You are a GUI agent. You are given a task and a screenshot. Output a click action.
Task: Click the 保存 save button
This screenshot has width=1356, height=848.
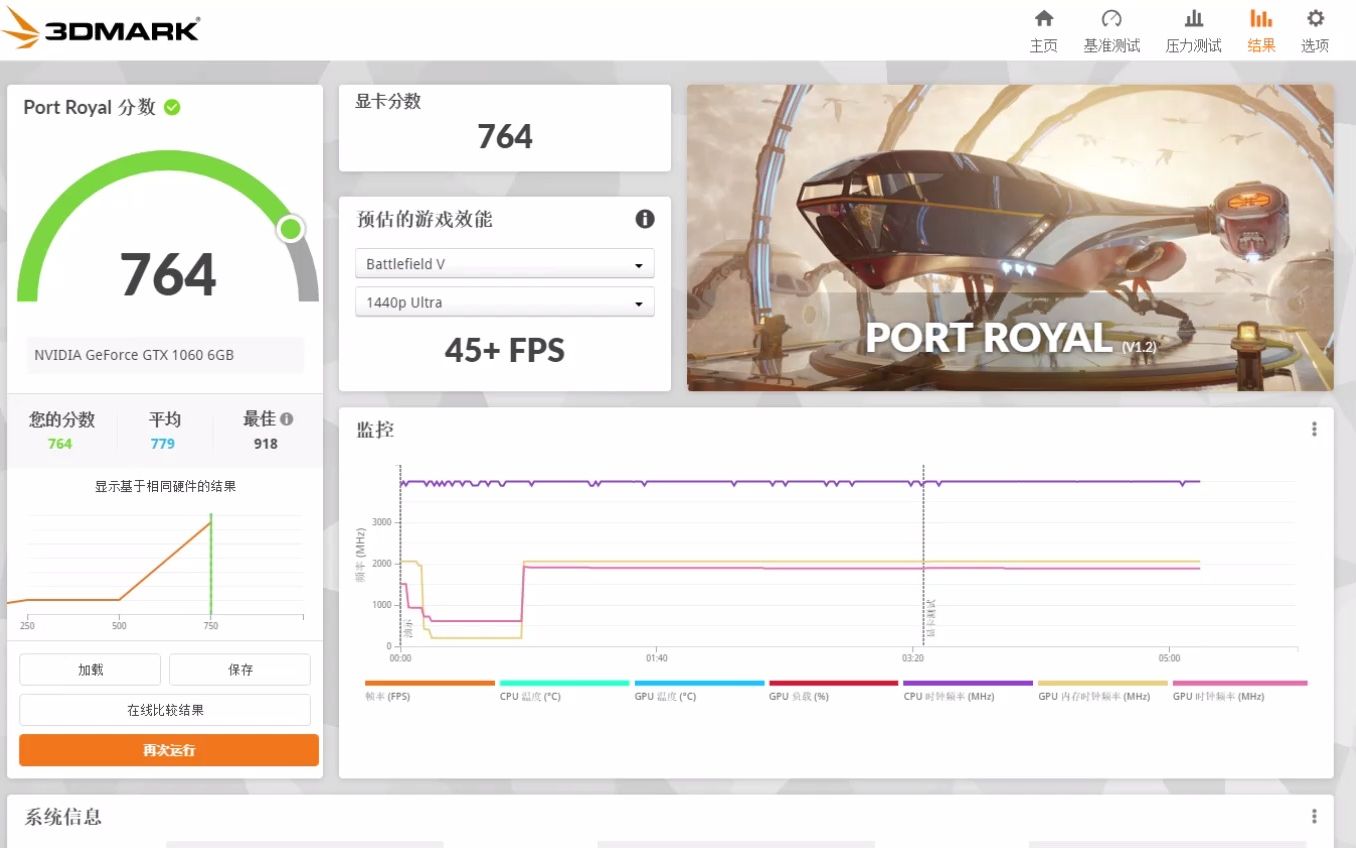pyautogui.click(x=240, y=670)
